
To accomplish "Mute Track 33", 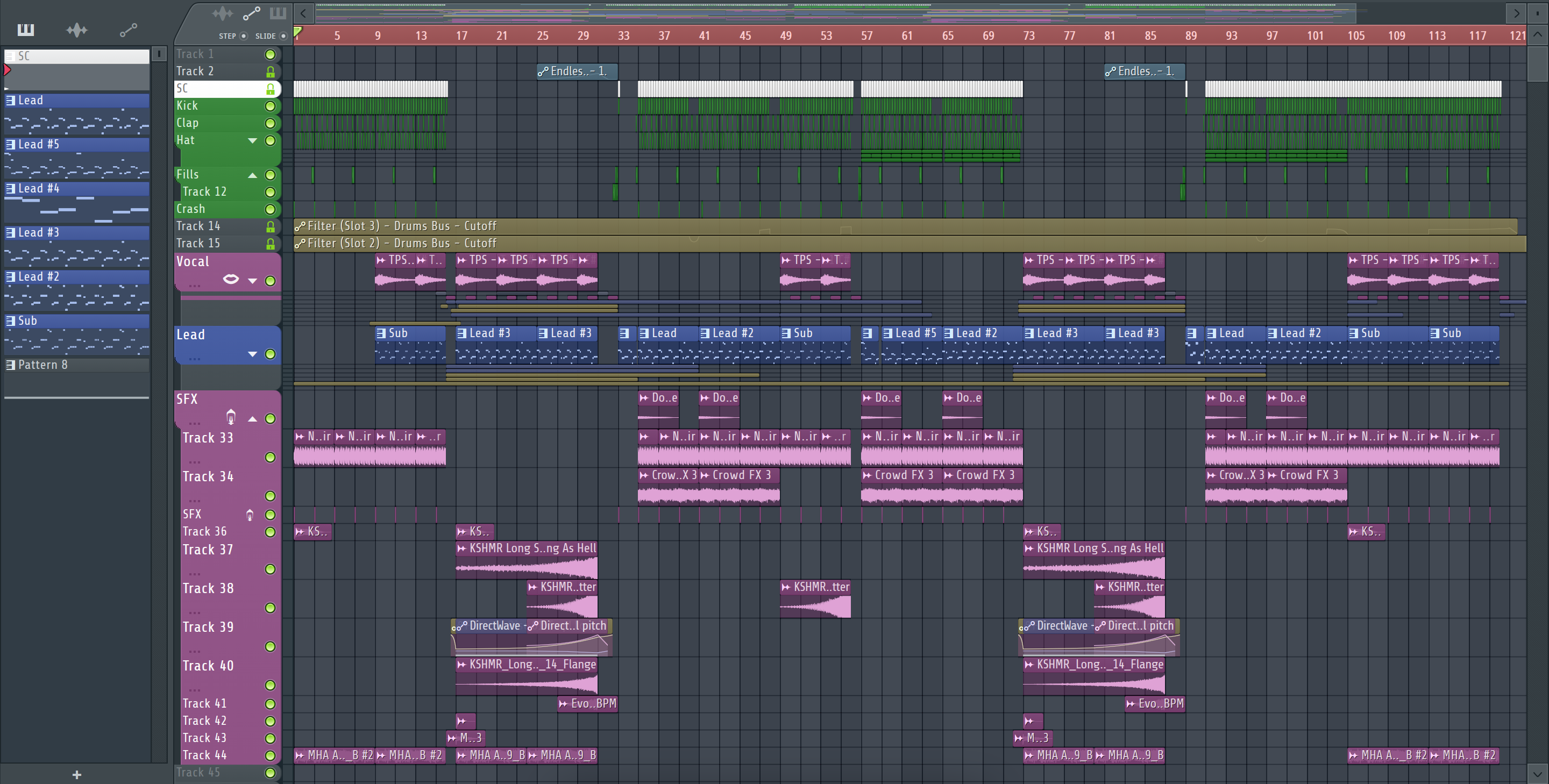I will click(271, 458).
